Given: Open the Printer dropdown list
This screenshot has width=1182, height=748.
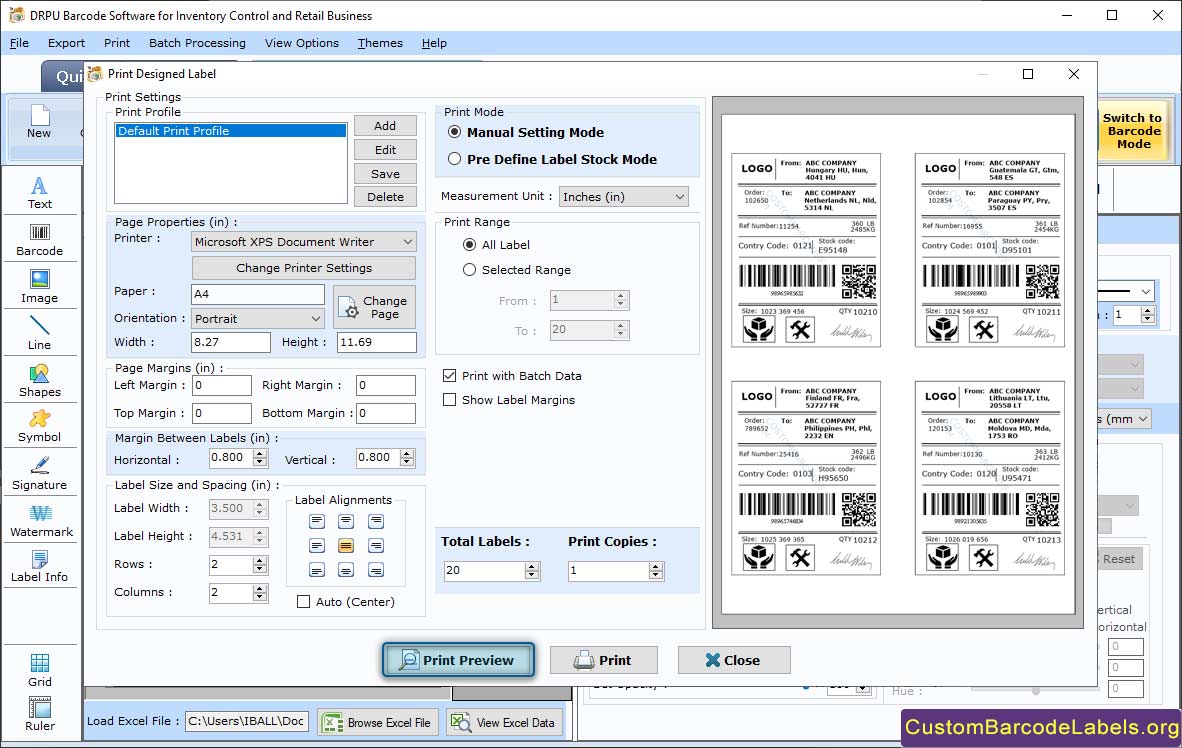Looking at the screenshot, I should pyautogui.click(x=304, y=242).
